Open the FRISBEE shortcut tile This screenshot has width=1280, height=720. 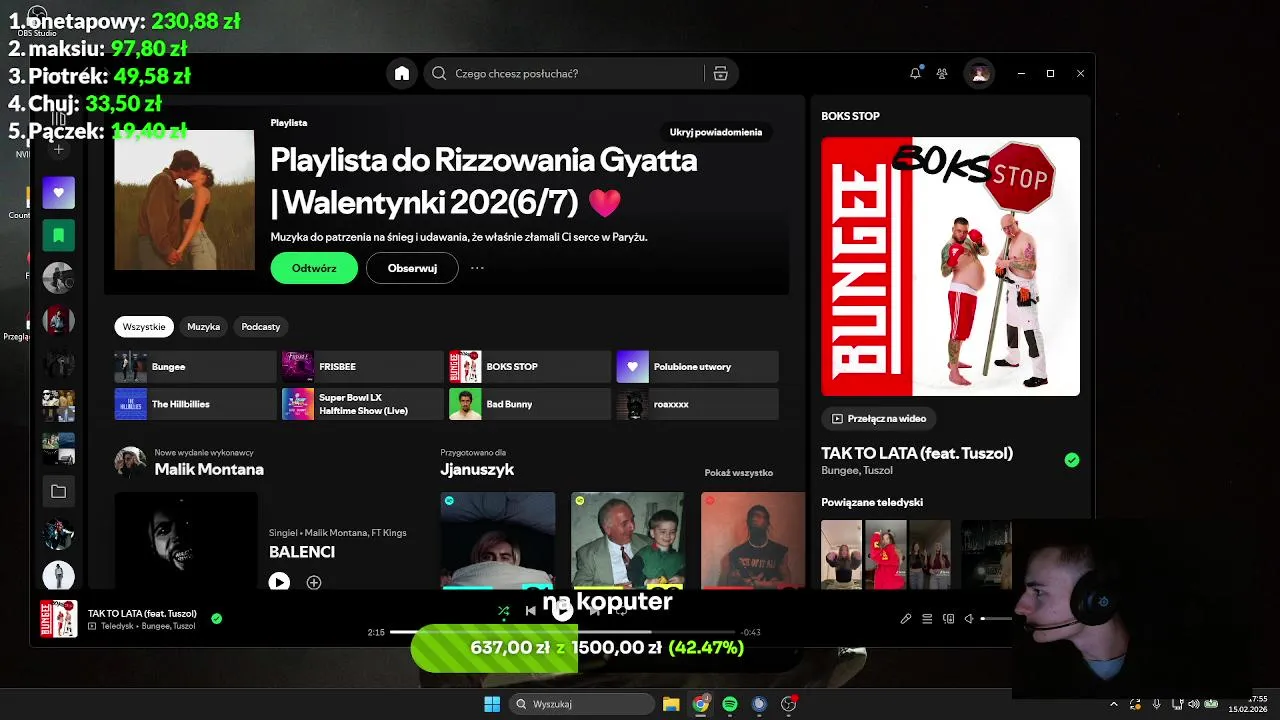click(x=362, y=367)
